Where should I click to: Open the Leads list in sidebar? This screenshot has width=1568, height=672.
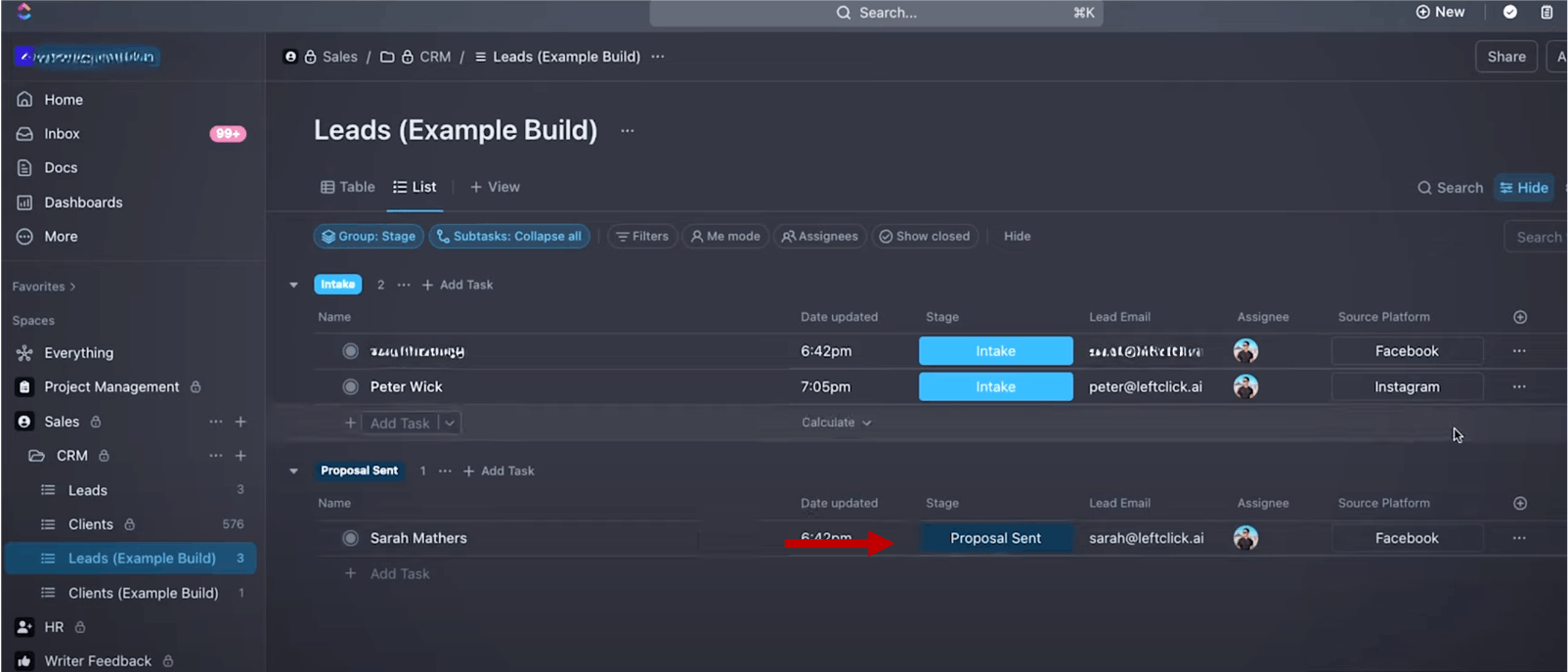[x=88, y=490]
